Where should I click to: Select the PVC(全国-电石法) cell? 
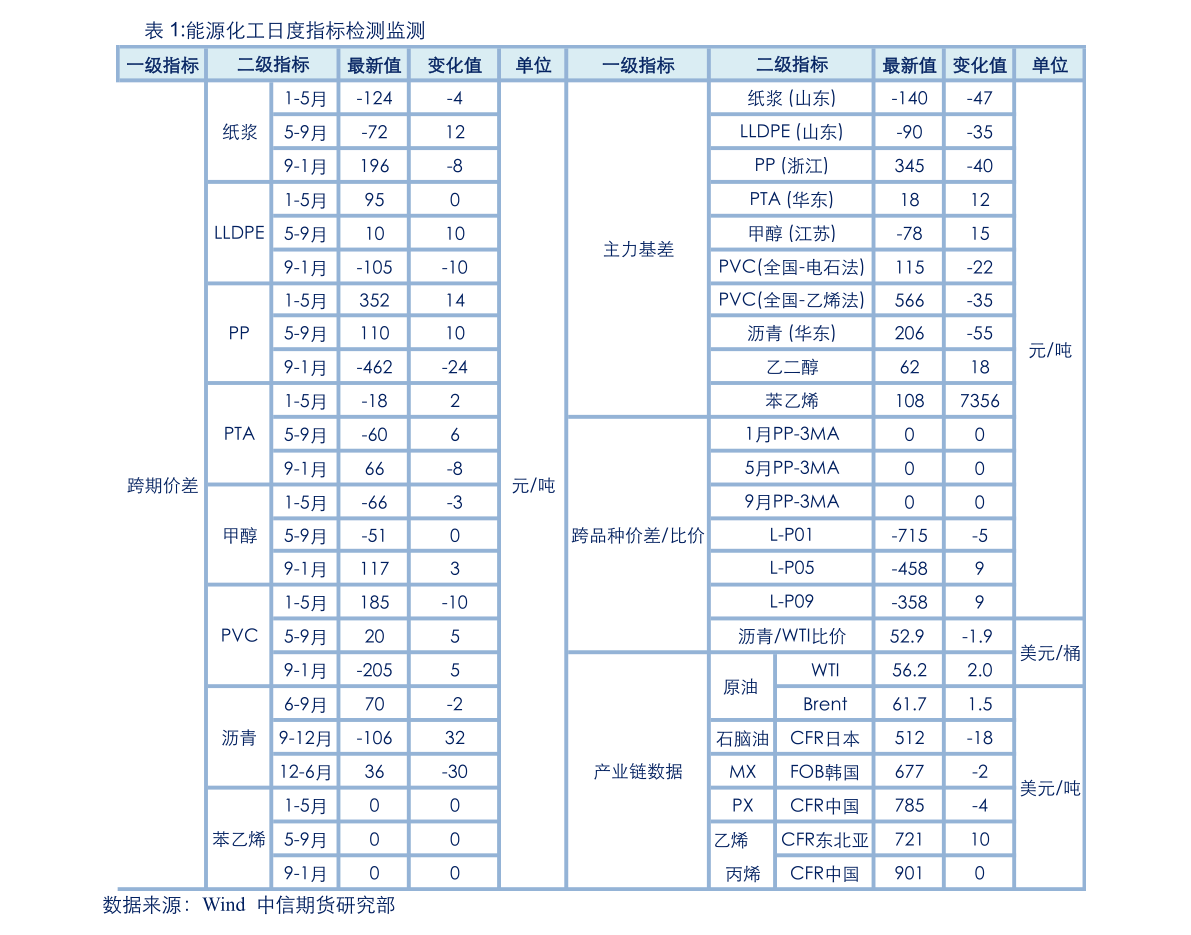[791, 267]
